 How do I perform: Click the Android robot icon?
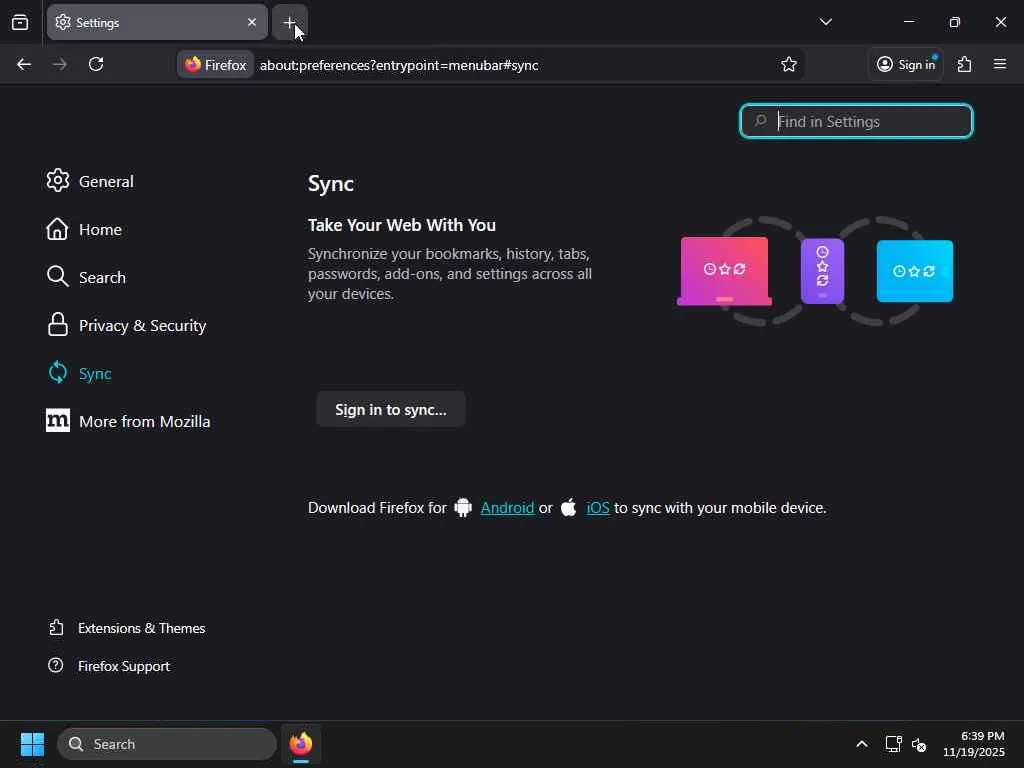click(463, 507)
